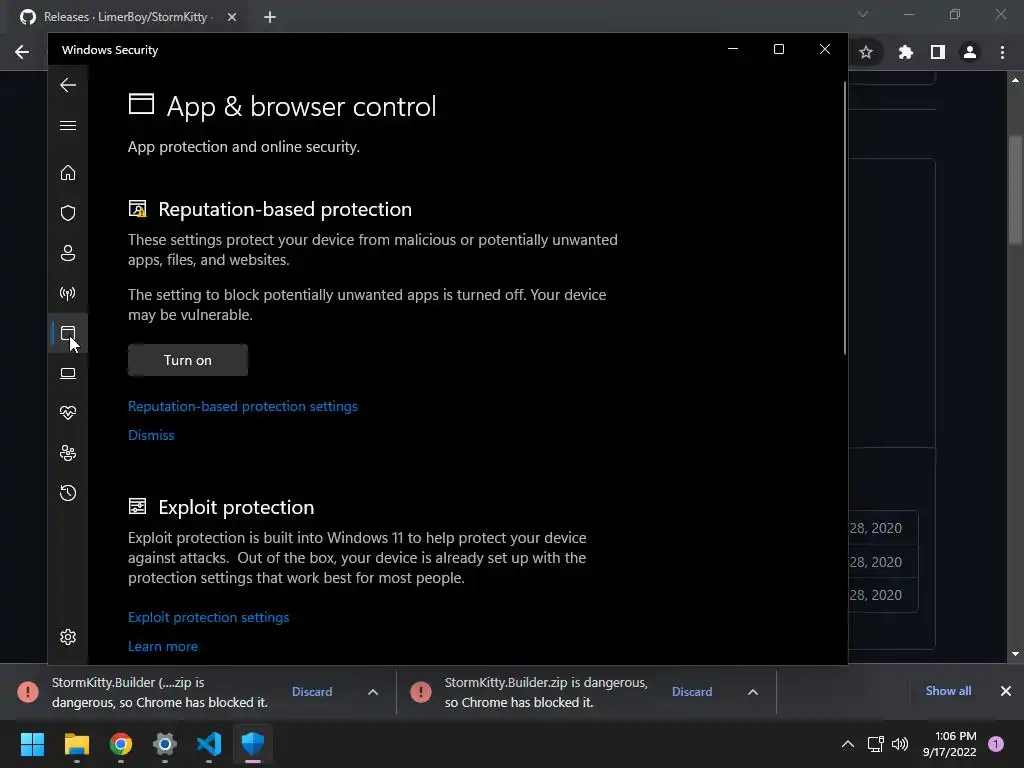Viewport: 1024px width, 768px height.
Task: Discard the StormKitty.Builder (....zip download
Action: point(312,692)
